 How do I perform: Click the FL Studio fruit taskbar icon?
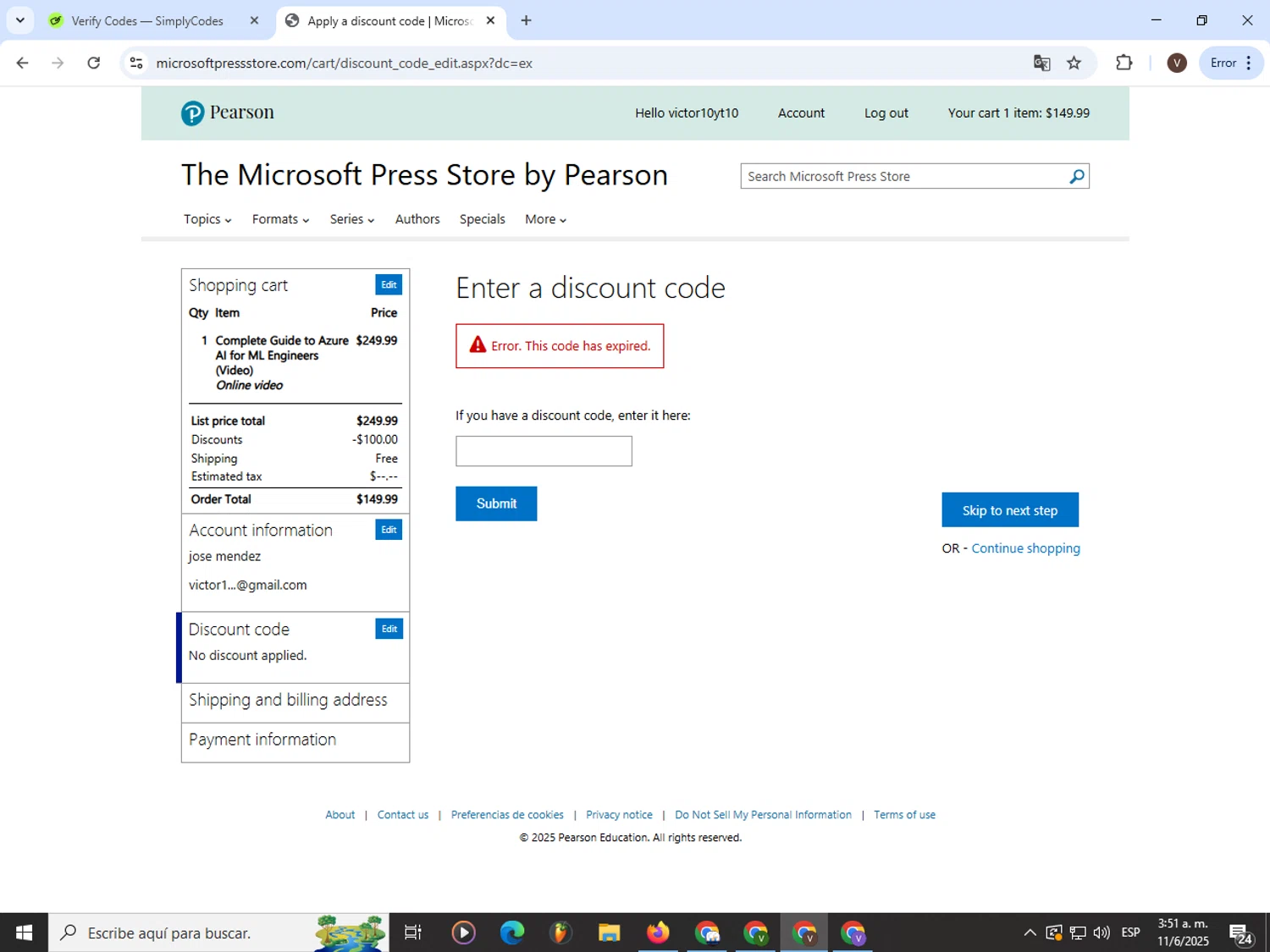[x=560, y=933]
